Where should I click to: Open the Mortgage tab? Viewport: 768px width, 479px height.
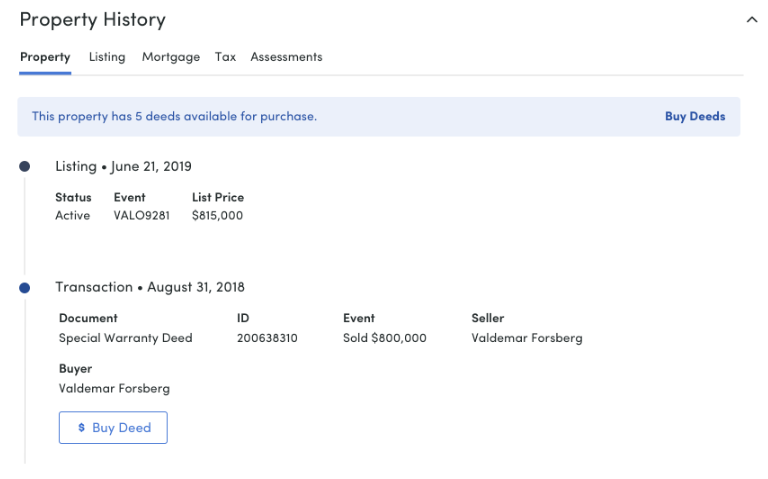[x=171, y=57]
